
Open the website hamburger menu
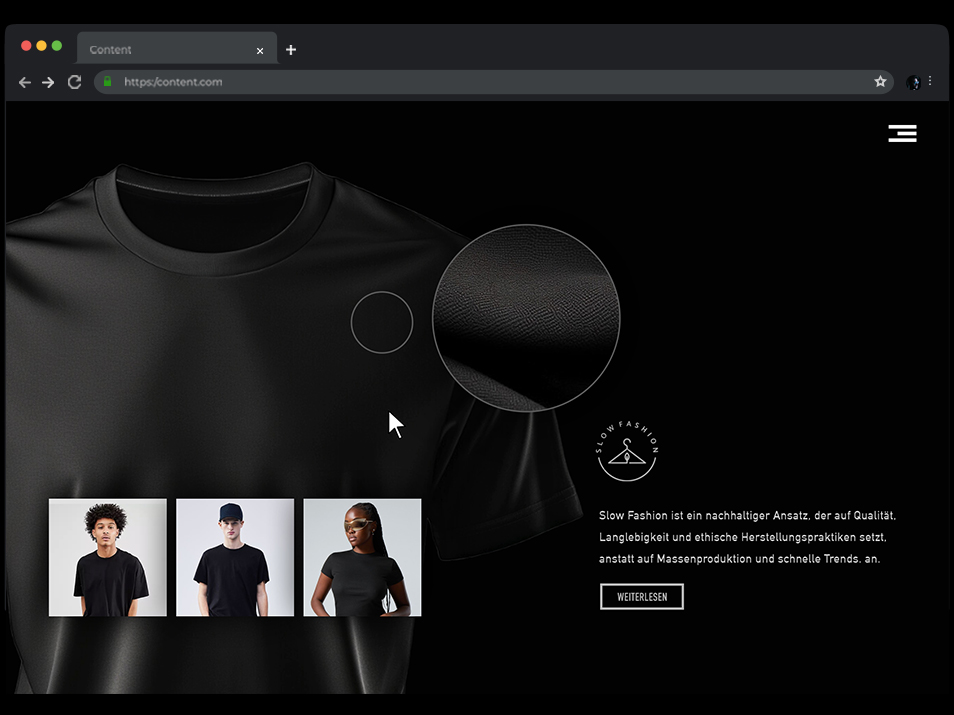point(902,133)
